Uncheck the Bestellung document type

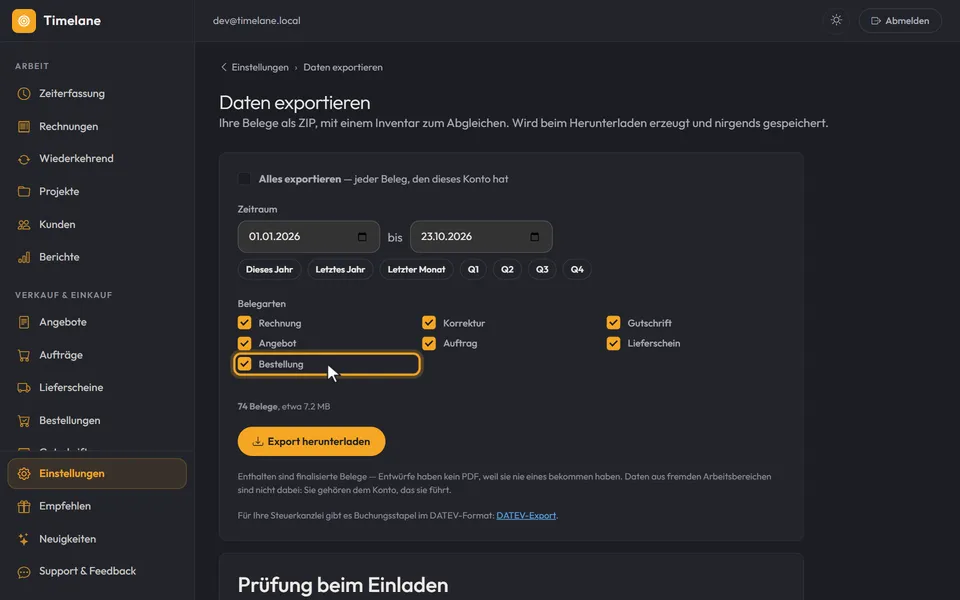(244, 364)
